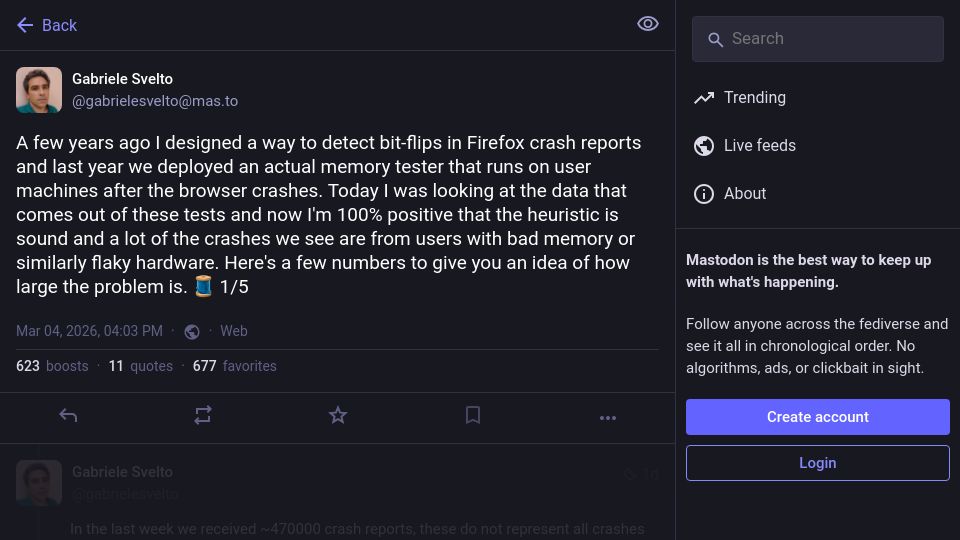The height and width of the screenshot is (540, 960).
Task: Open Gabriele Svelto display name in main post
Action: pyautogui.click(x=122, y=79)
